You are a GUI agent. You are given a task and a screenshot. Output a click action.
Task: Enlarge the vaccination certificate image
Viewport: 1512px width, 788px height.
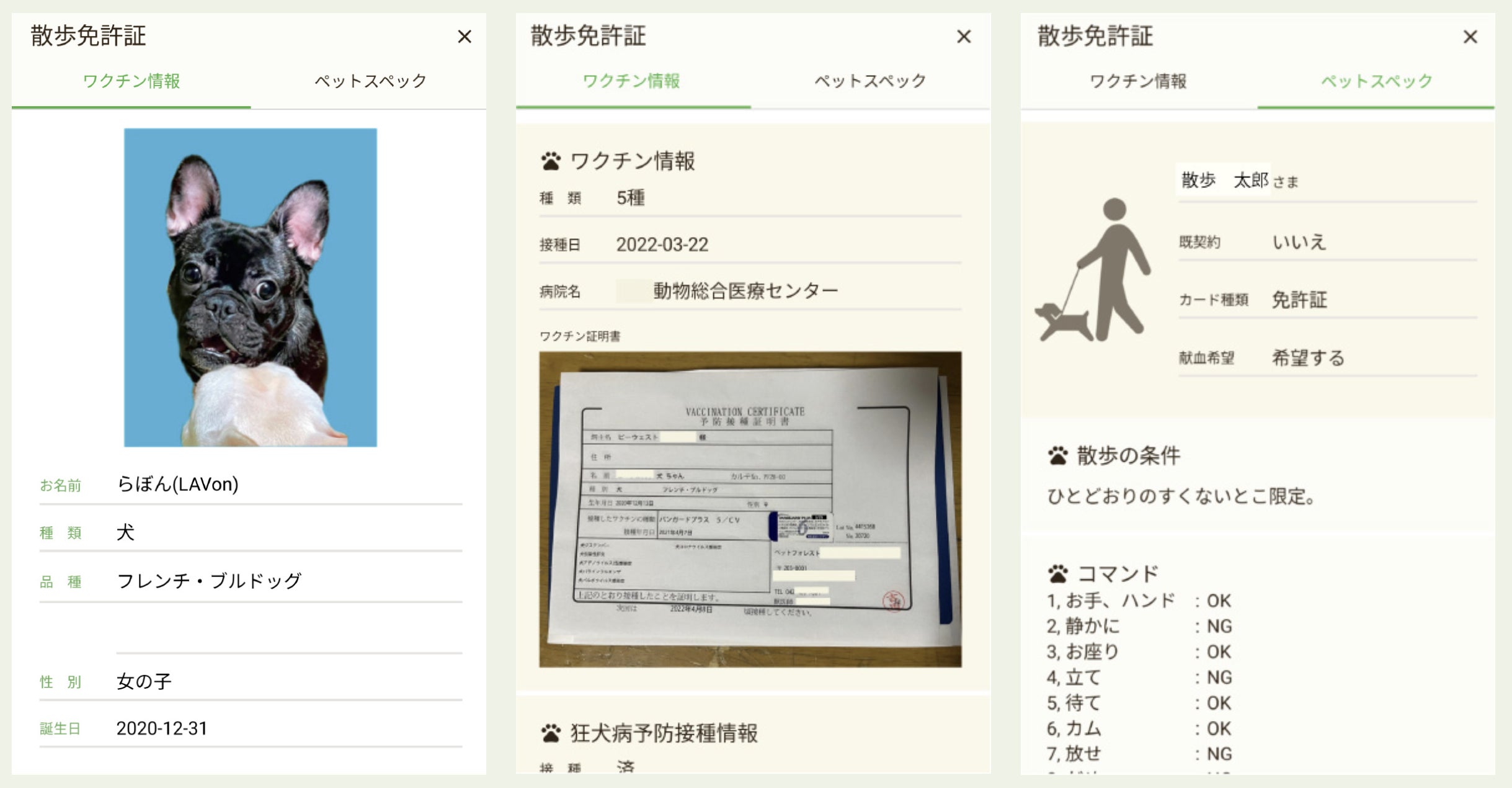(750, 509)
